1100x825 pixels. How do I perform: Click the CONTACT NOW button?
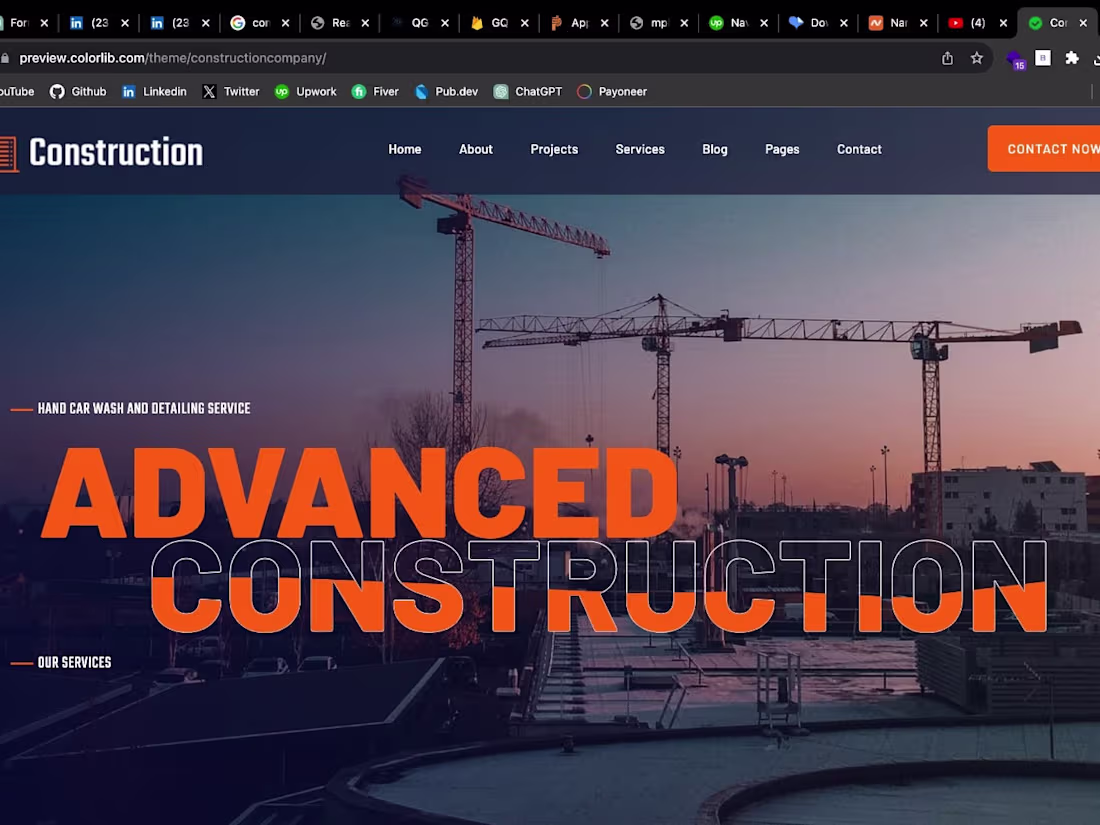click(1050, 148)
